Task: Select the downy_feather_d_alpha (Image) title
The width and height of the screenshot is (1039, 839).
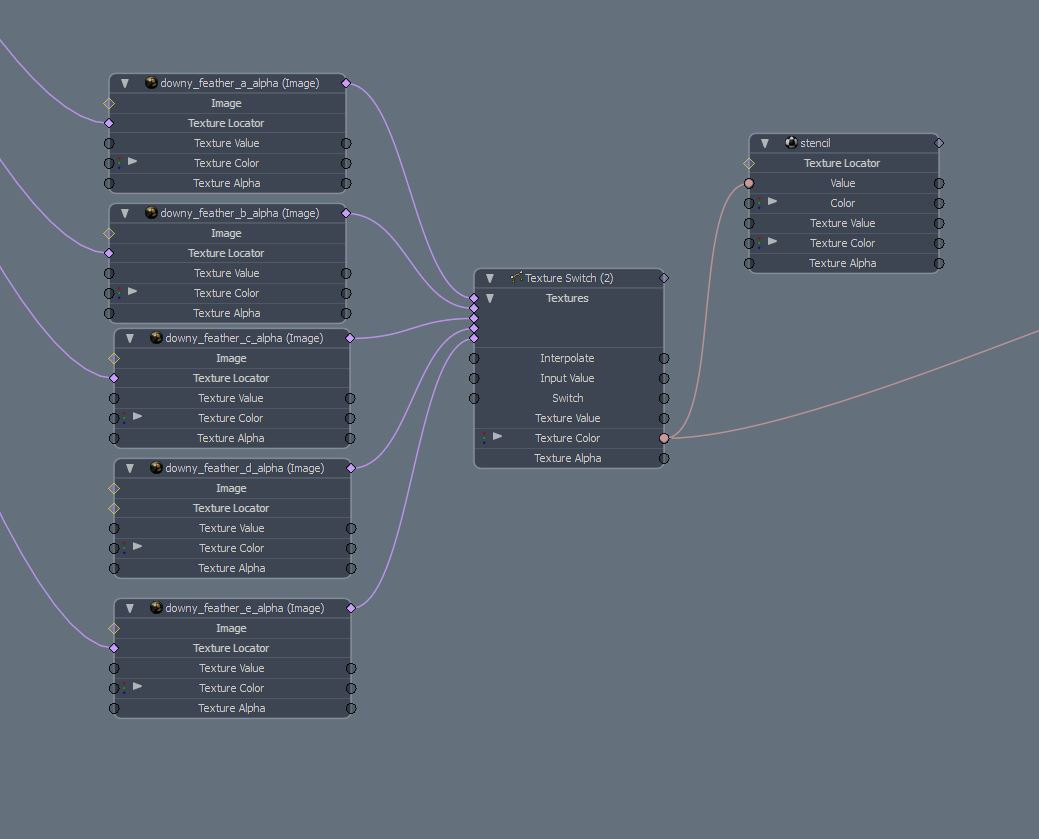Action: (245, 468)
